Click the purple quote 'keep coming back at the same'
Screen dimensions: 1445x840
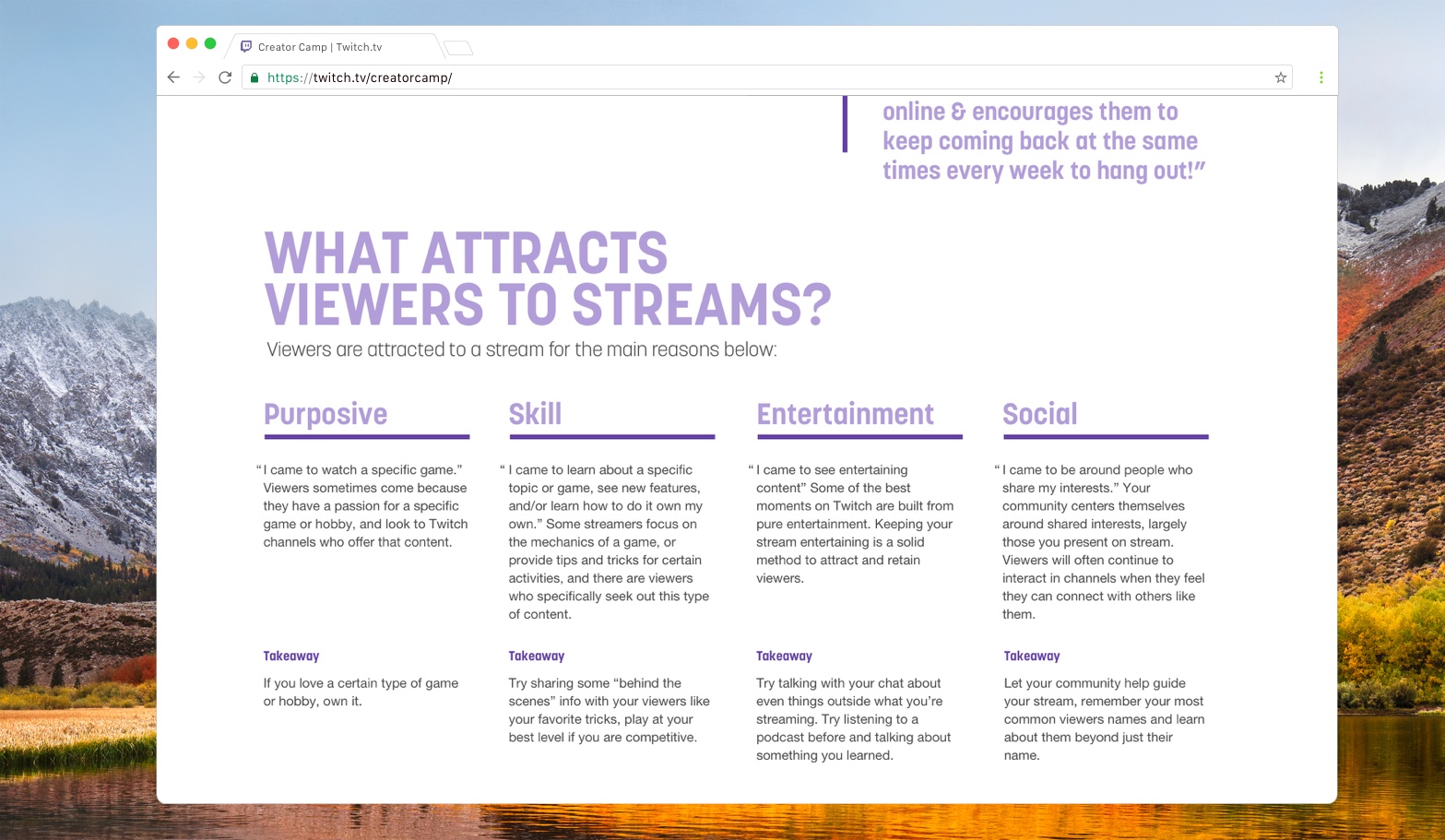(x=1040, y=141)
